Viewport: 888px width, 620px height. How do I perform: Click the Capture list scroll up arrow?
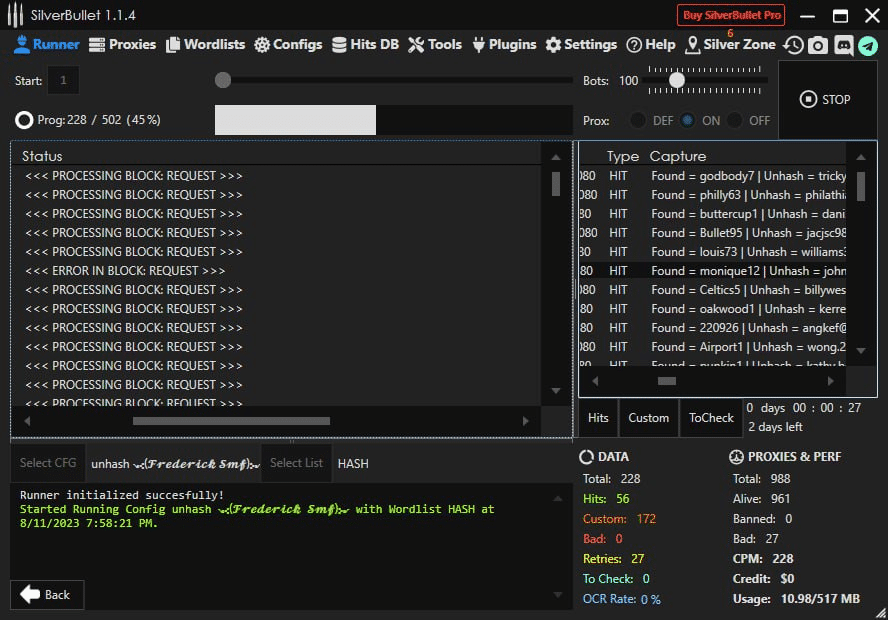[860, 156]
